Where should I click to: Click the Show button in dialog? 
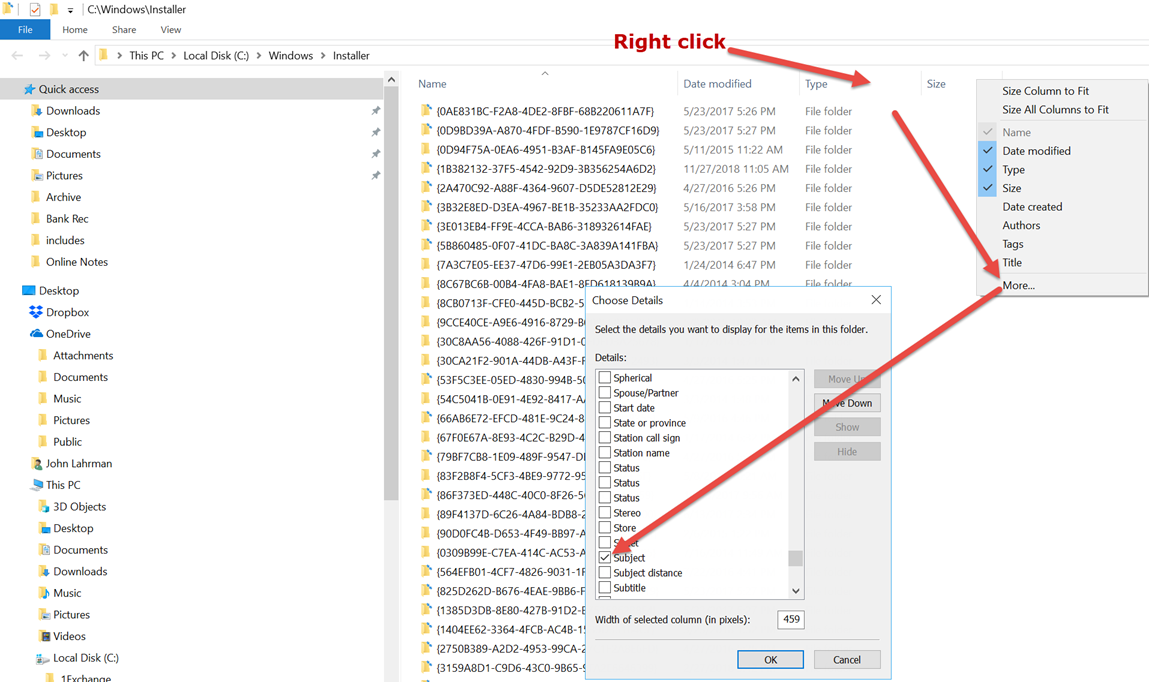click(x=847, y=427)
